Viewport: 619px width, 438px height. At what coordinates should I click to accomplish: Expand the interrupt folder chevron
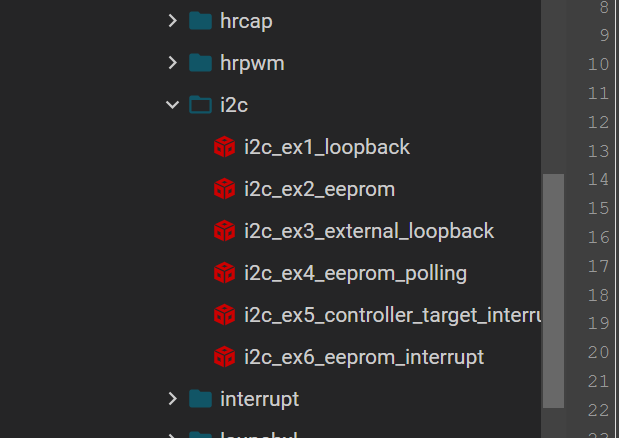coord(173,399)
